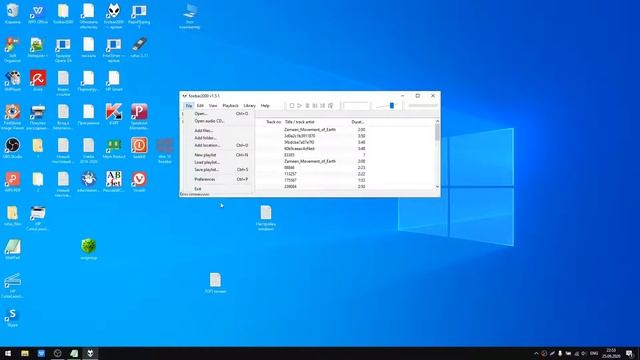640x360 pixels.
Task: Select the WPS PDF desktop icon
Action: (x=12, y=182)
